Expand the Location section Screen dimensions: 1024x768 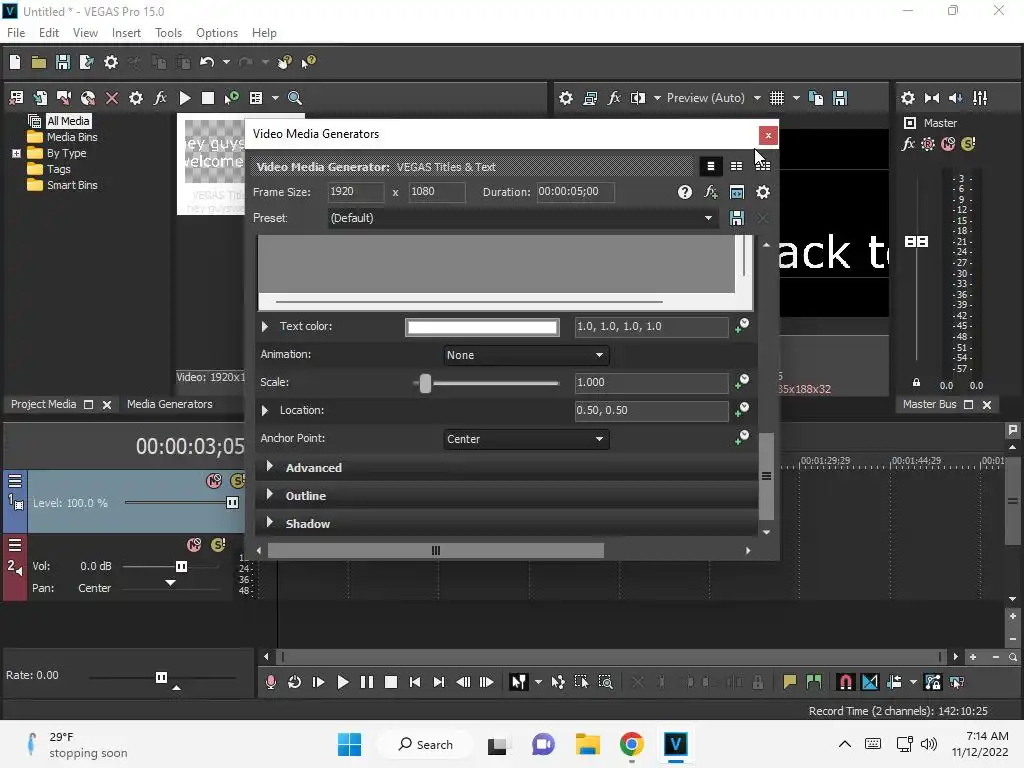pyautogui.click(x=264, y=410)
